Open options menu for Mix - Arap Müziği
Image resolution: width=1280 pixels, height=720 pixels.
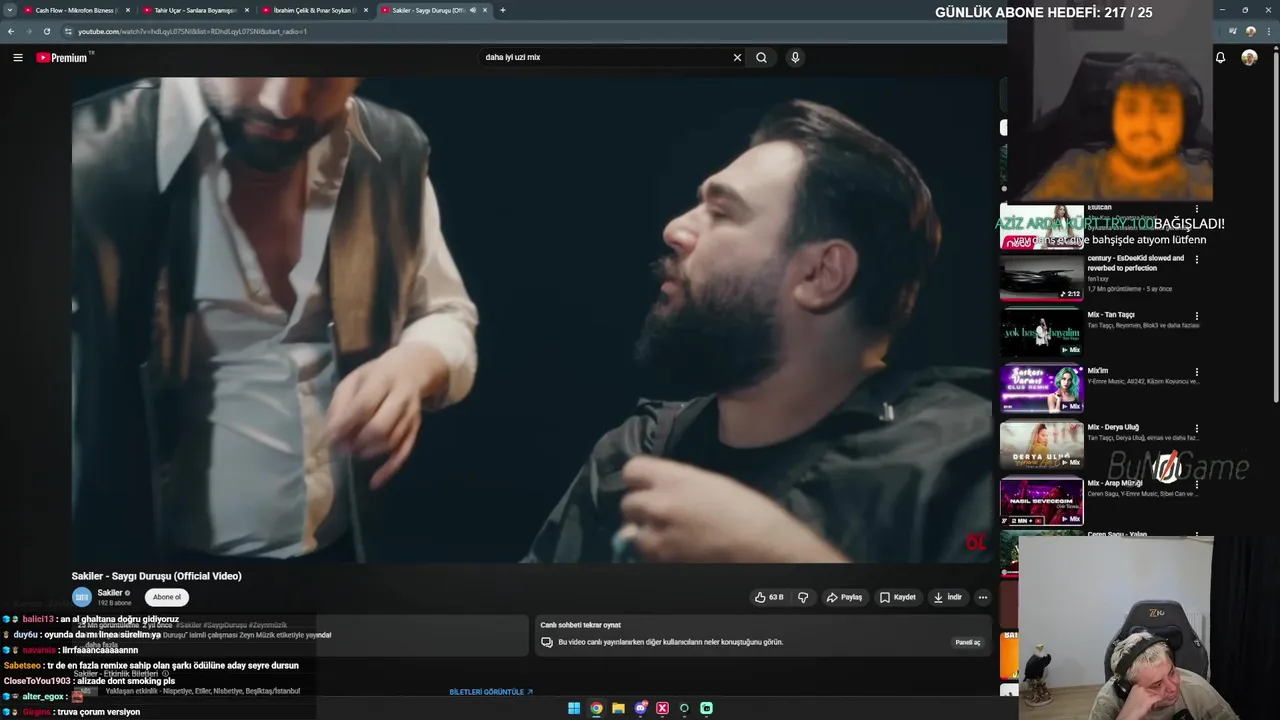coord(1196,484)
